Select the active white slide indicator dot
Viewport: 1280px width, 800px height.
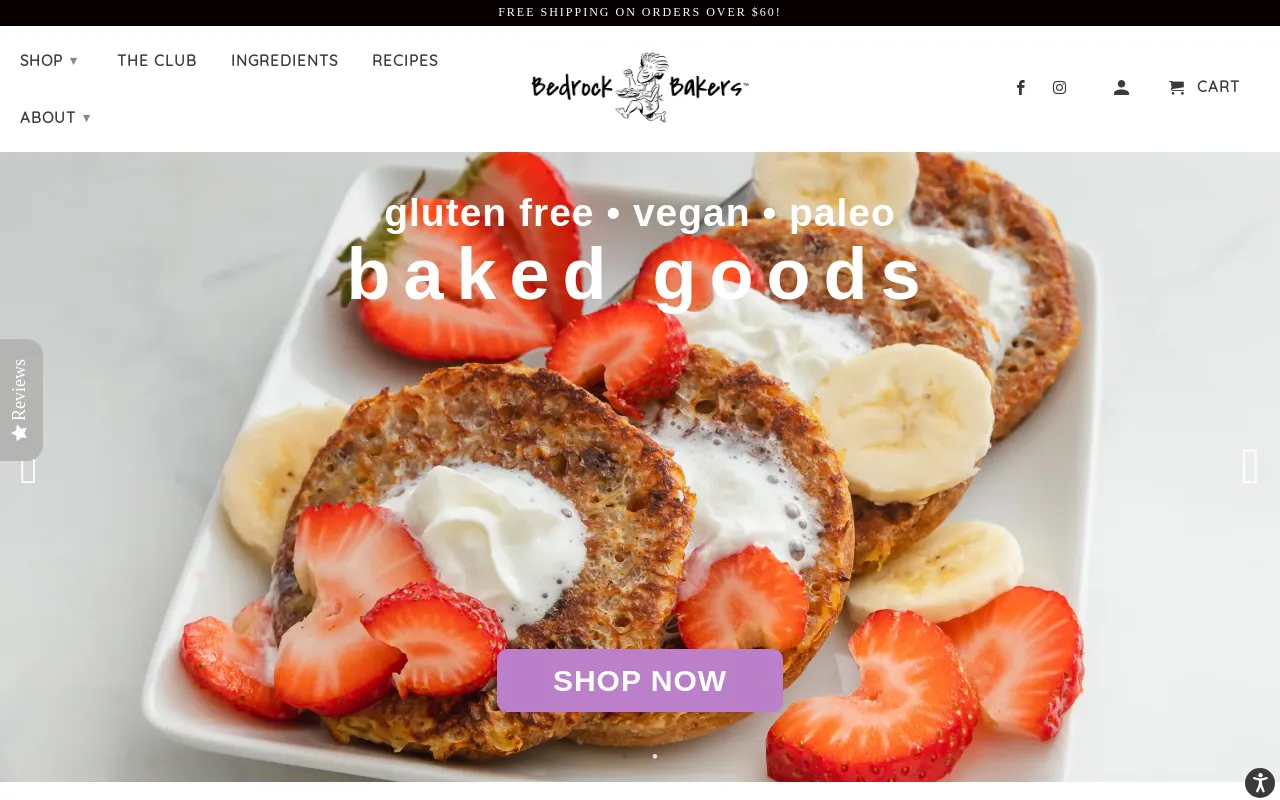point(655,756)
